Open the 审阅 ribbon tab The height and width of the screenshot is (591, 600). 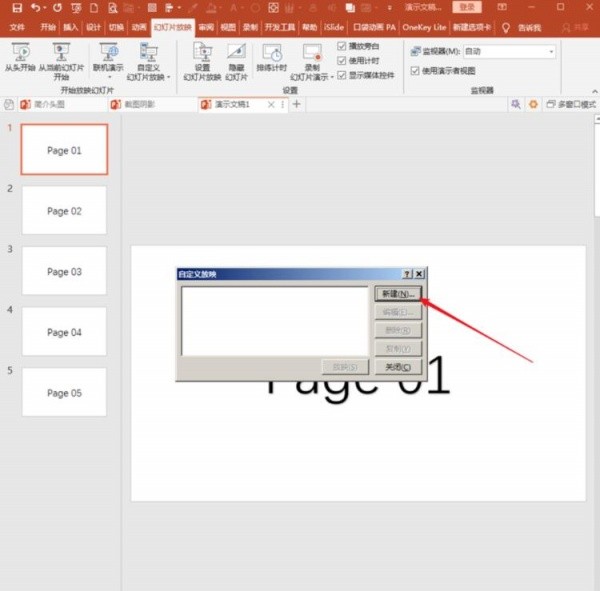click(x=206, y=27)
